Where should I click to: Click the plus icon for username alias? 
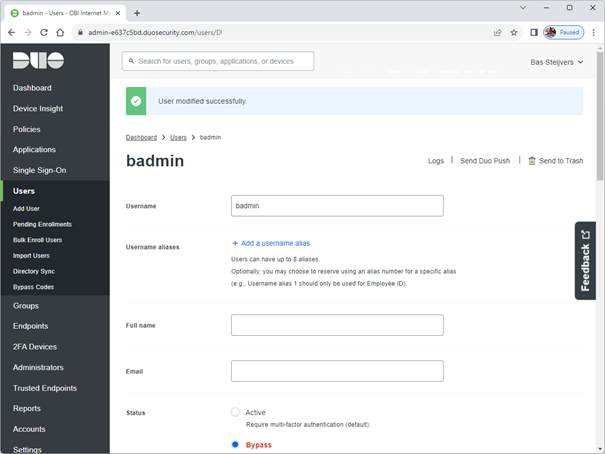[235, 243]
